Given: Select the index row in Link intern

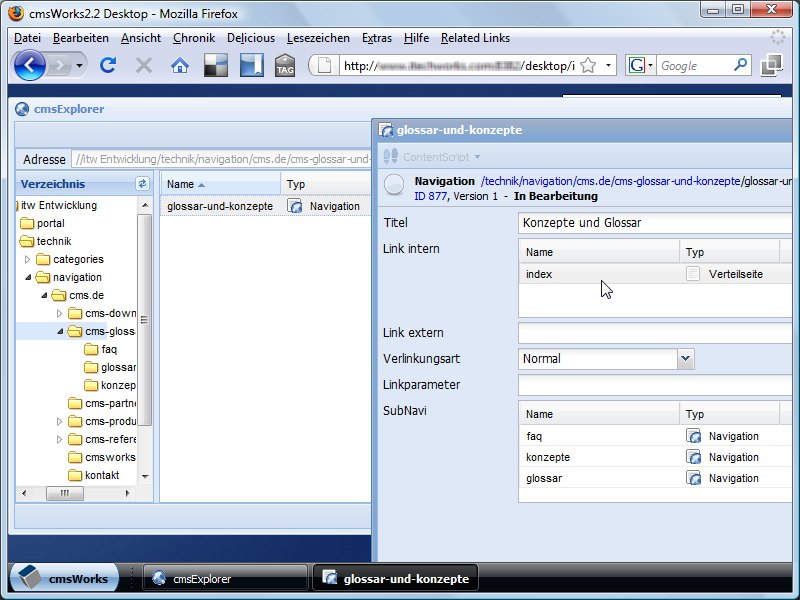Looking at the screenshot, I should (x=656, y=274).
